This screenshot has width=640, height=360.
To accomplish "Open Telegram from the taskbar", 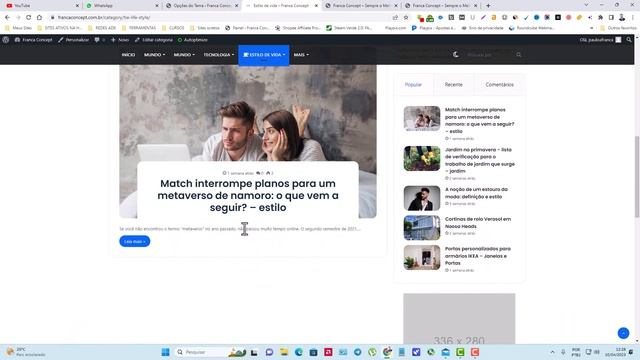I will 358,352.
